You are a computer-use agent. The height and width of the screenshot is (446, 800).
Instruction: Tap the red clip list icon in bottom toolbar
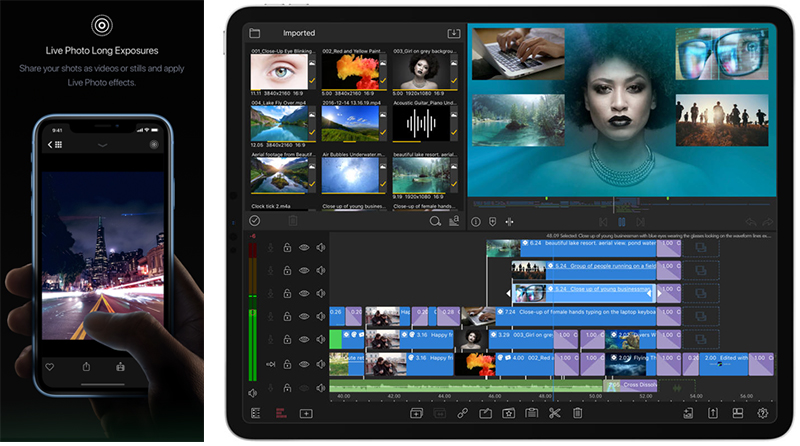click(x=281, y=413)
